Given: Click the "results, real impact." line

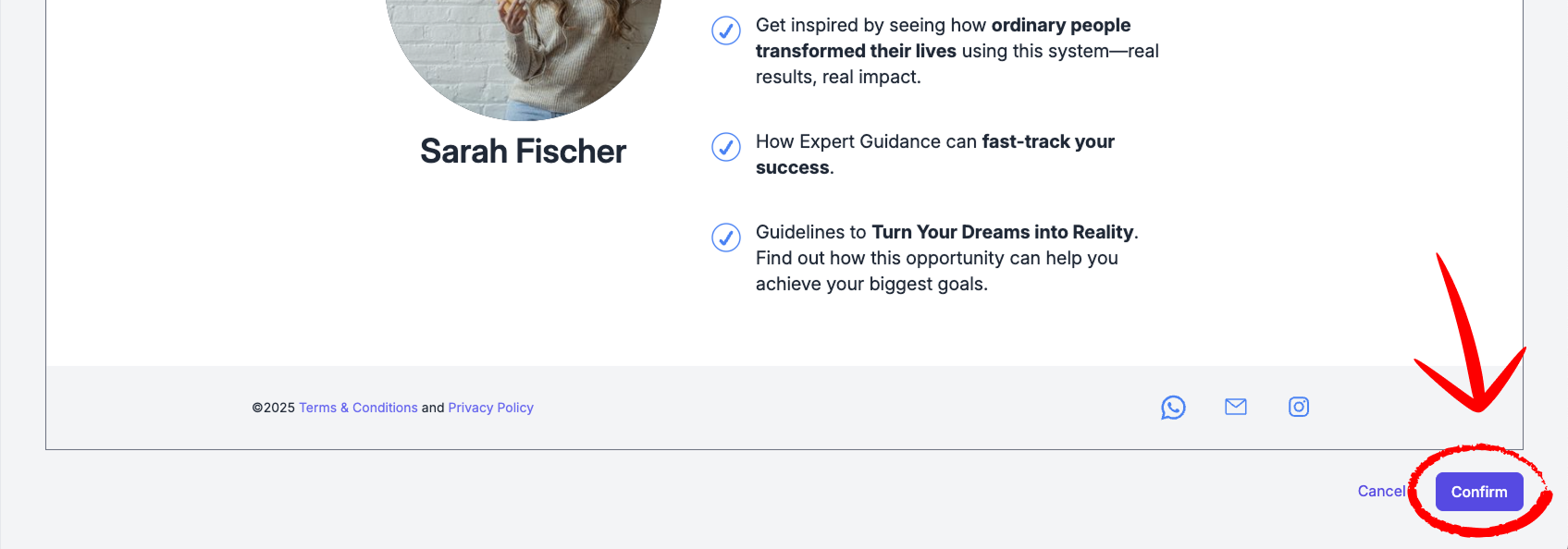Looking at the screenshot, I should [x=838, y=77].
